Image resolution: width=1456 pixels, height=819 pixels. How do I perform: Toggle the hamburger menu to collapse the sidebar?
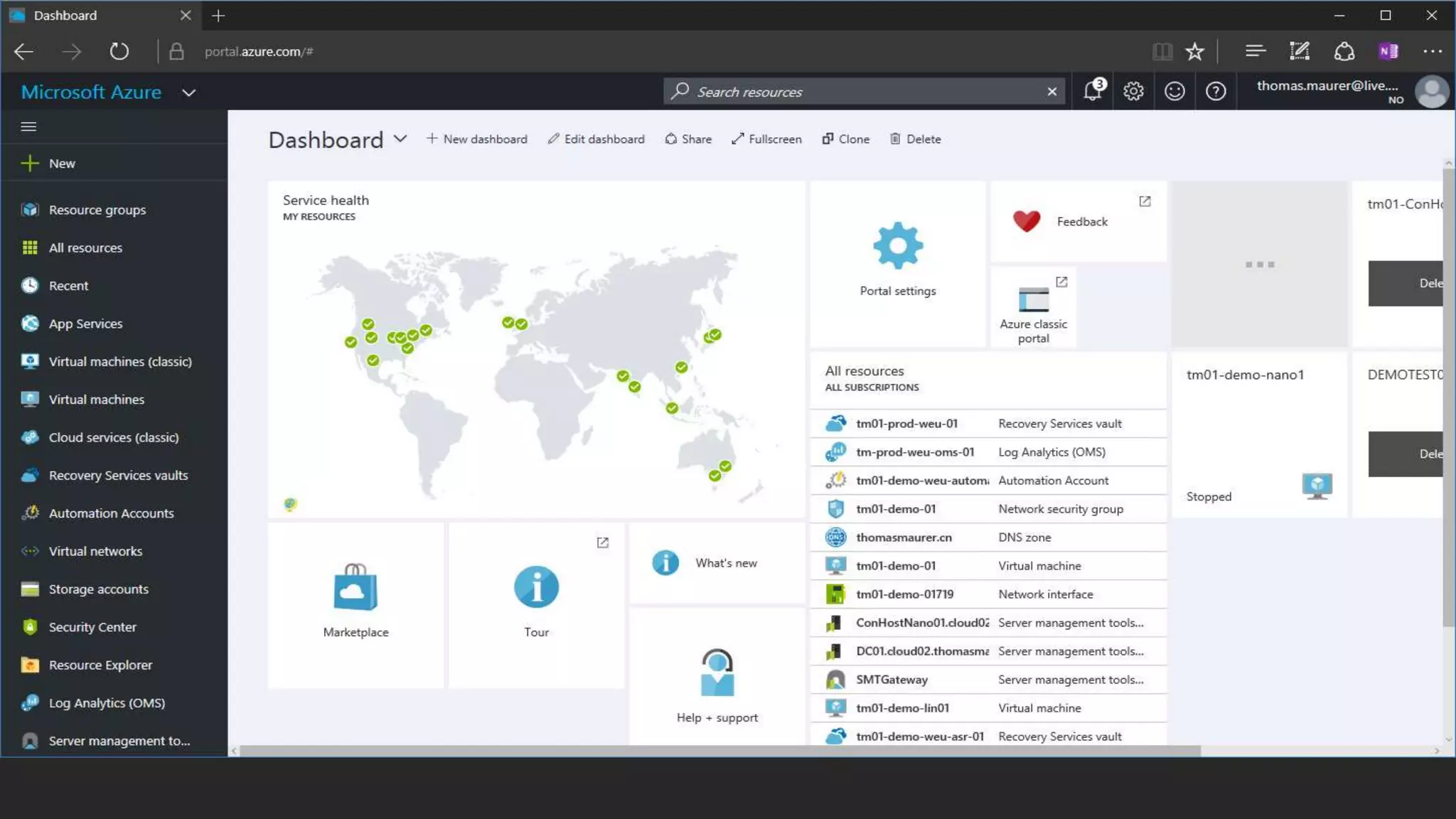point(28,127)
